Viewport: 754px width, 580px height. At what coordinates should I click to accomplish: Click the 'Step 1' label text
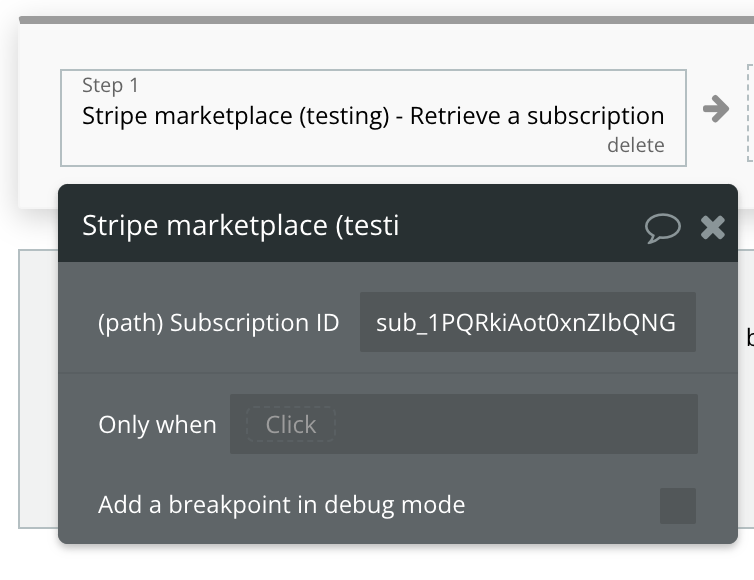110,85
